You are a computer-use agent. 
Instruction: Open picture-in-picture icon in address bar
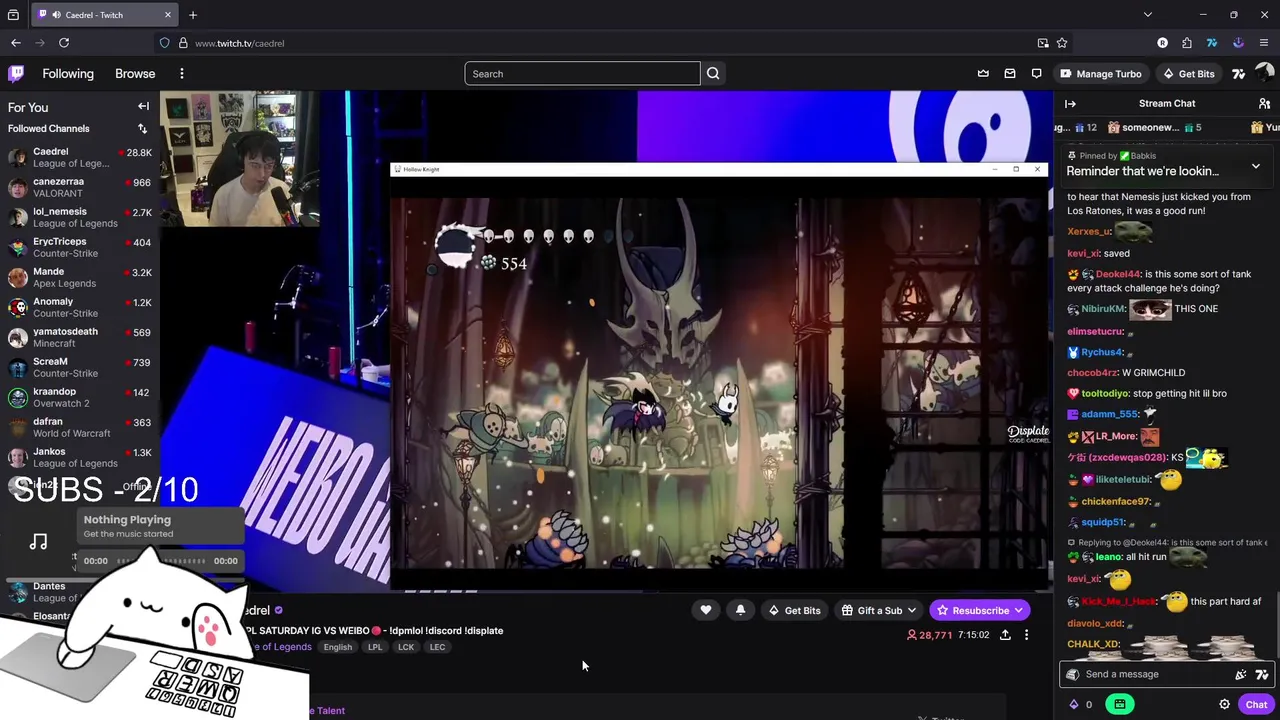pyautogui.click(x=1043, y=43)
